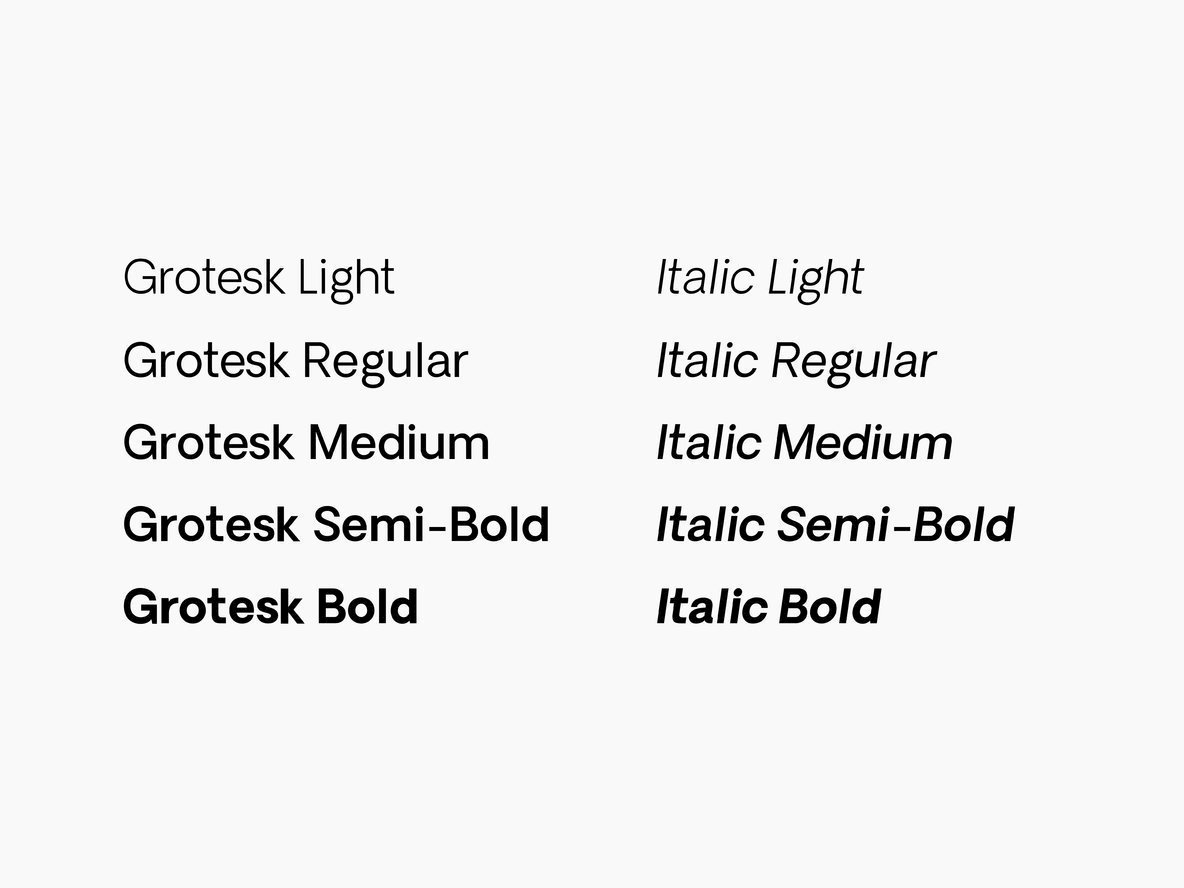Click the word Light in Grotesk Light

(x=347, y=278)
